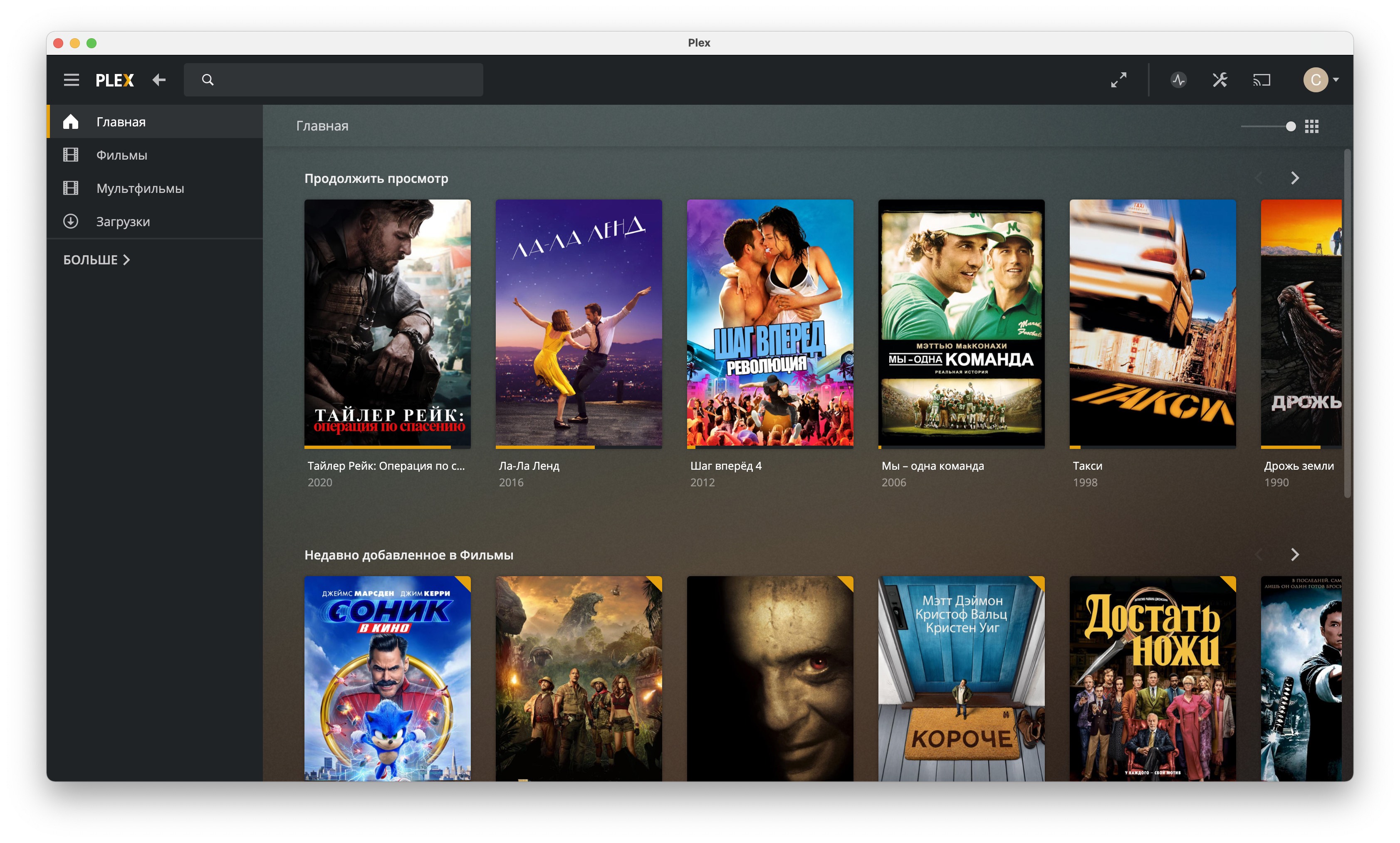Advance Недавно добавленное row with right chevron

coord(1294,555)
